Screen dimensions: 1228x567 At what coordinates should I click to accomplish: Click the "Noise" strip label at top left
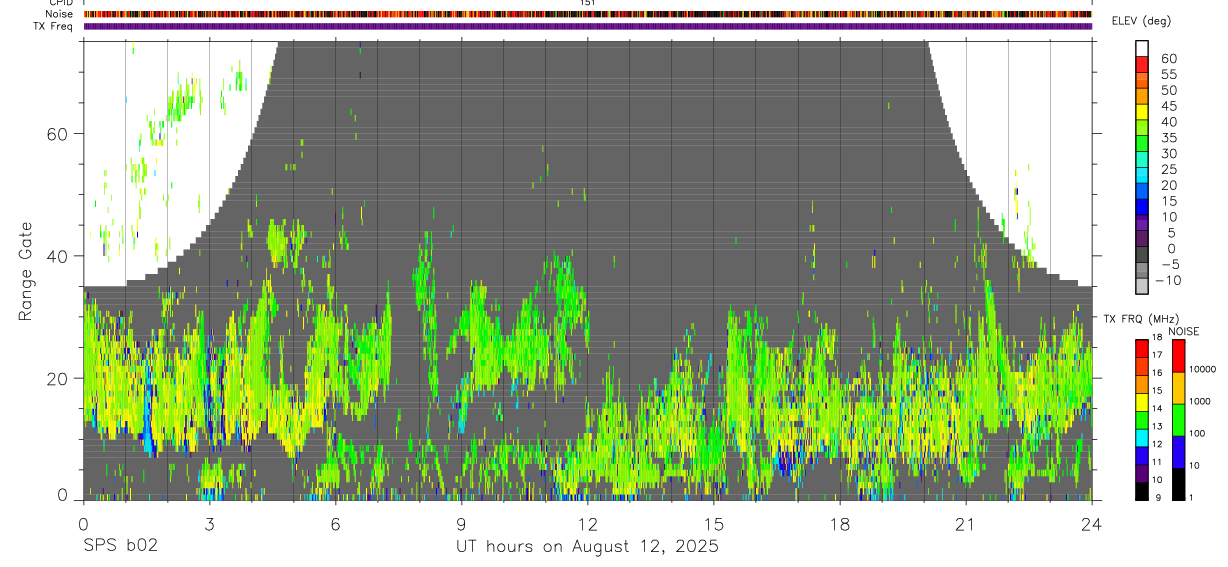click(60, 14)
